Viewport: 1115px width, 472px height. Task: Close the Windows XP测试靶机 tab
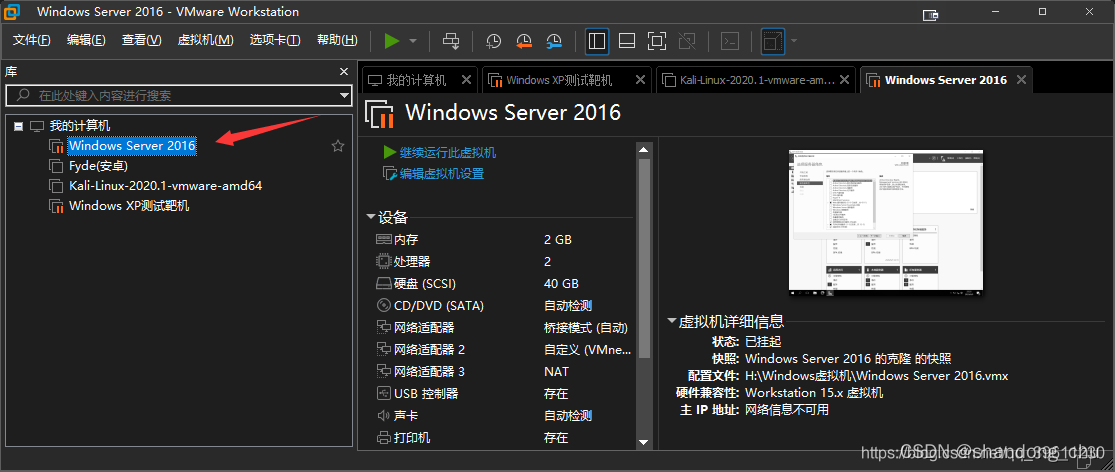(x=641, y=80)
